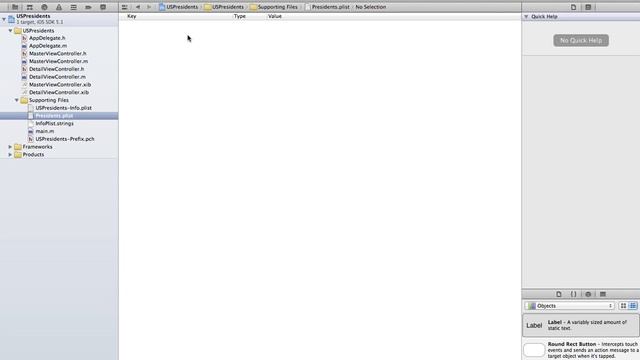Select the Label object in library
Screen dimensions: 640x360
pyautogui.click(x=581, y=325)
